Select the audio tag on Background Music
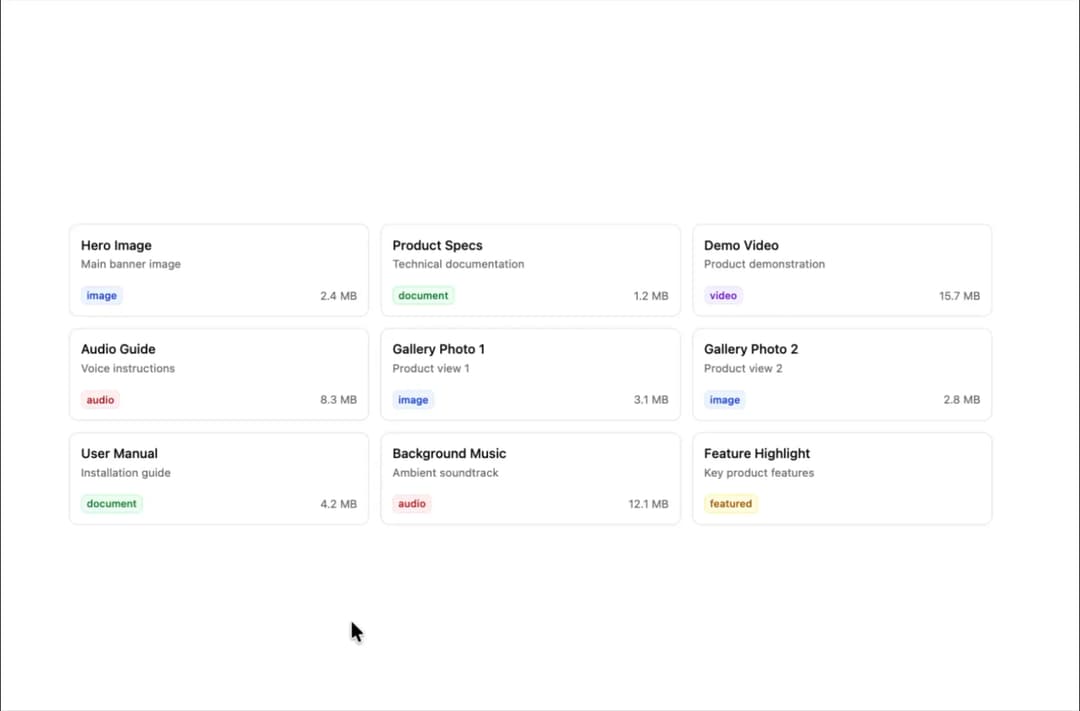Viewport: 1080px width, 711px height. 412,504
